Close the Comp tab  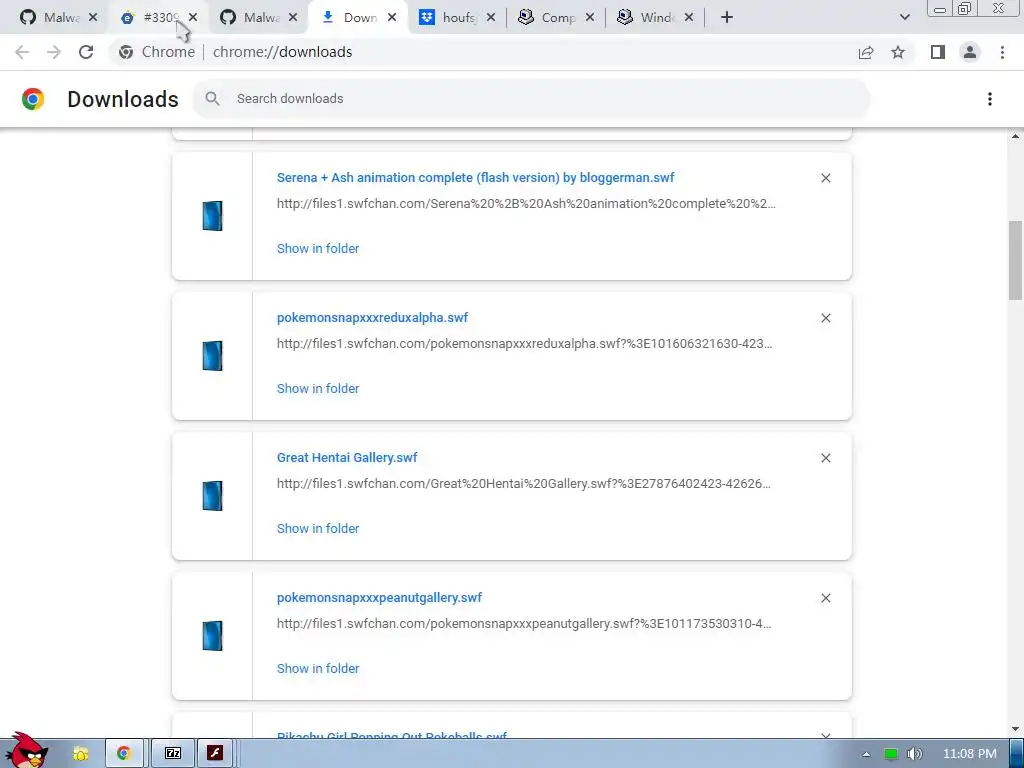(590, 18)
